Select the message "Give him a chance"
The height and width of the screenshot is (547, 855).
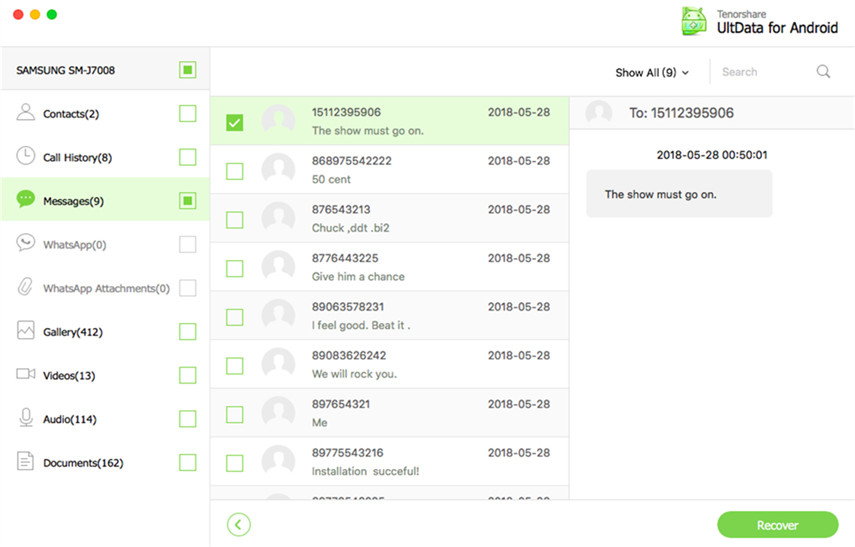click(x=389, y=267)
